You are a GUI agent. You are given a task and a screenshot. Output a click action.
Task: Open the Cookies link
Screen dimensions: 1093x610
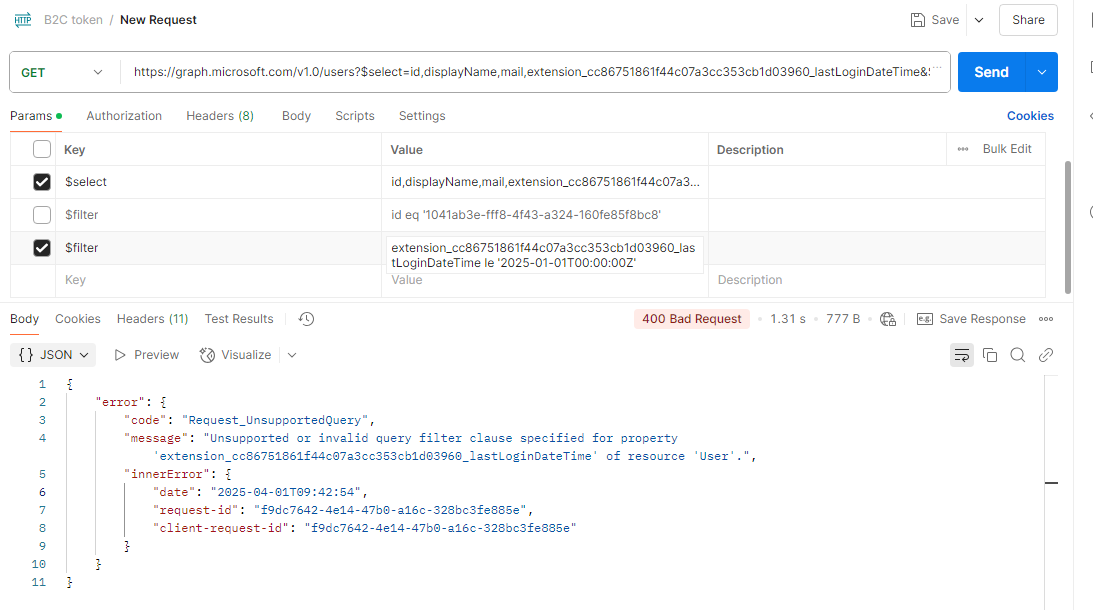[1030, 116]
